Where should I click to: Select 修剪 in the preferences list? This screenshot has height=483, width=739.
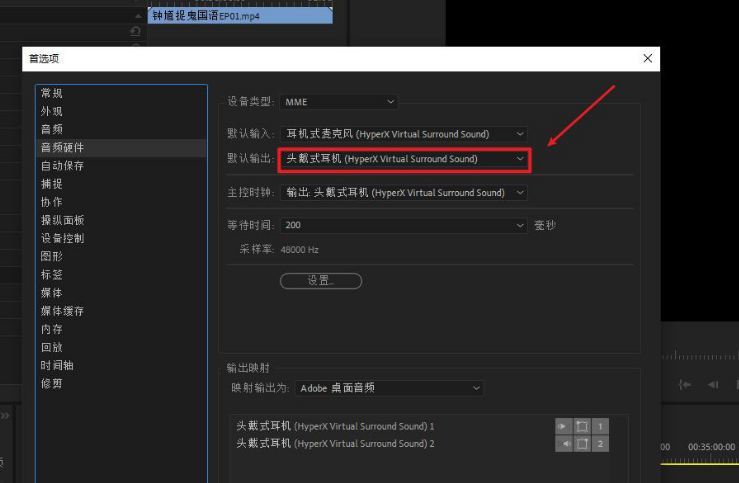[x=121, y=384]
